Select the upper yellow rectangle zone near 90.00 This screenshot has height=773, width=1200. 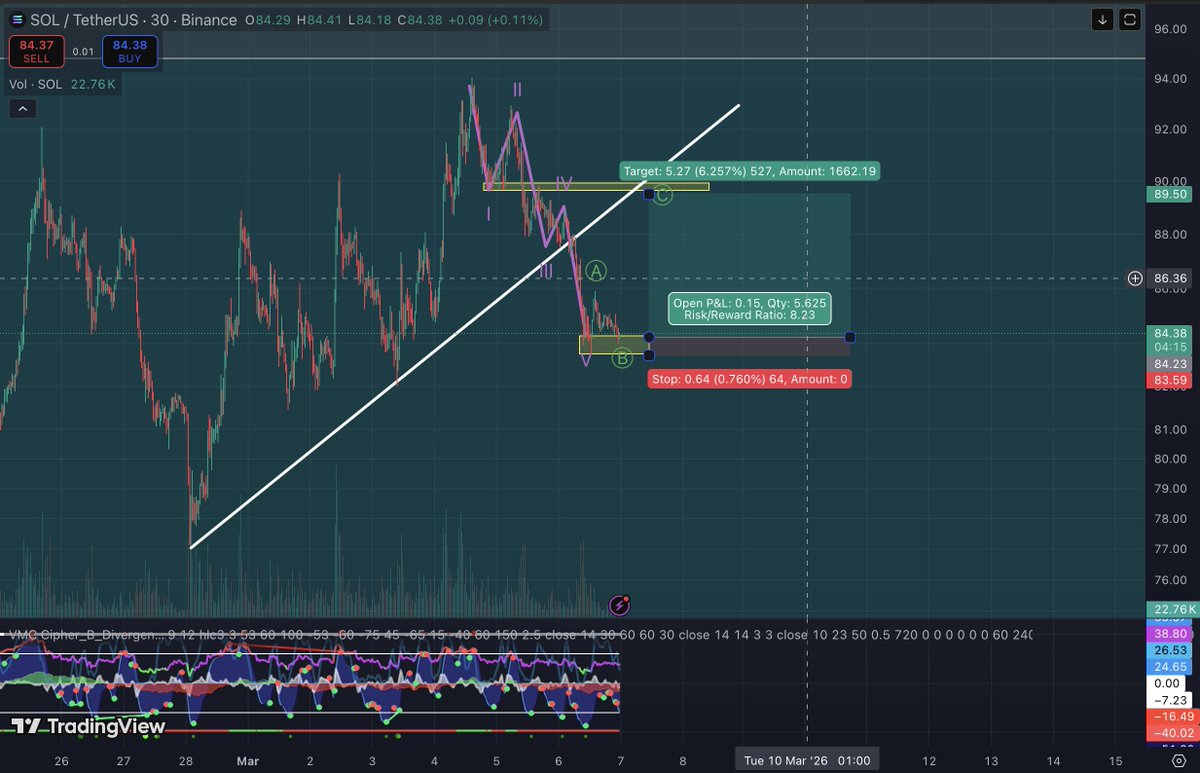596,186
